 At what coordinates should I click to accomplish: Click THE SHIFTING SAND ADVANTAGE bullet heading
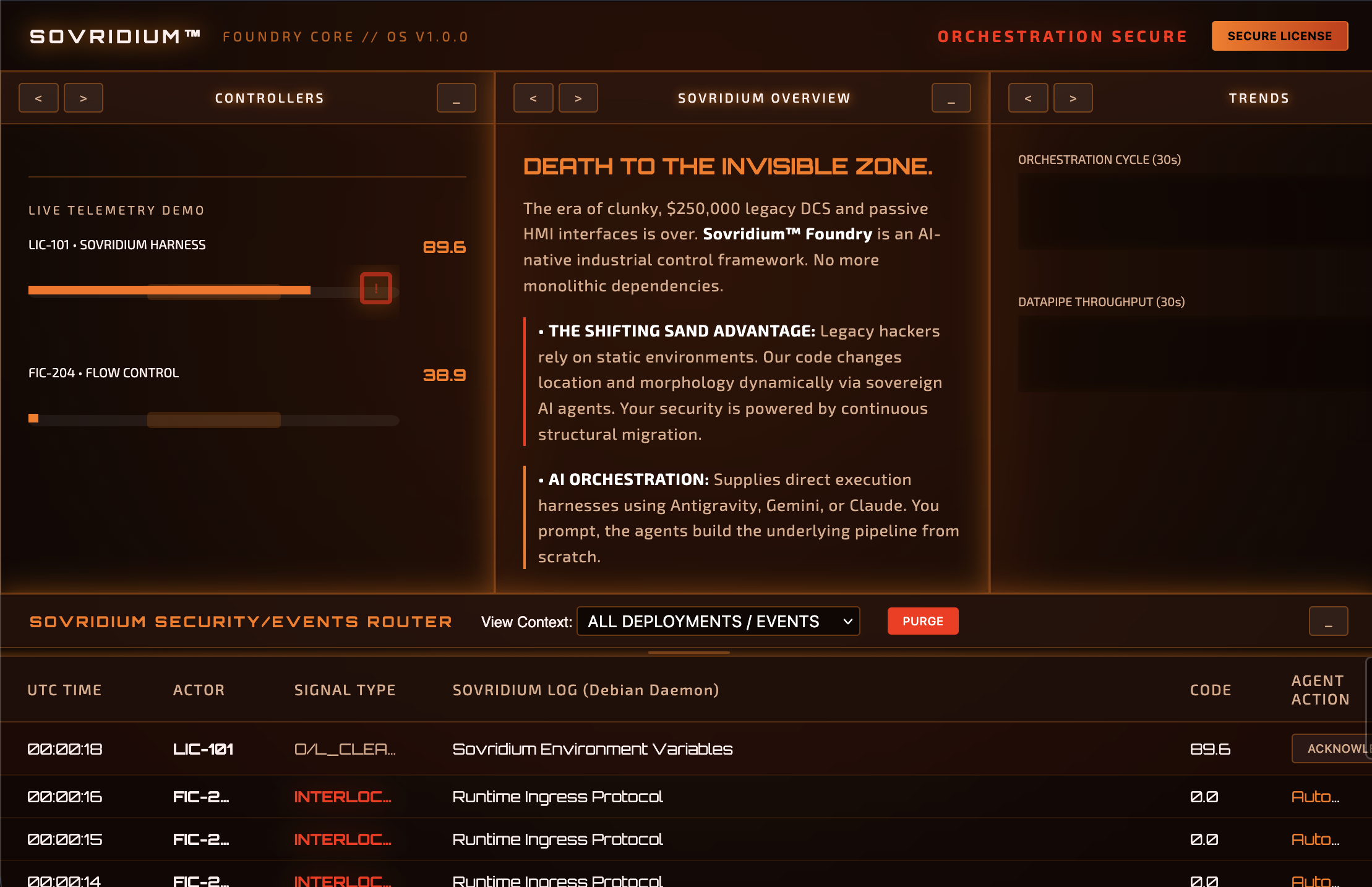point(682,331)
